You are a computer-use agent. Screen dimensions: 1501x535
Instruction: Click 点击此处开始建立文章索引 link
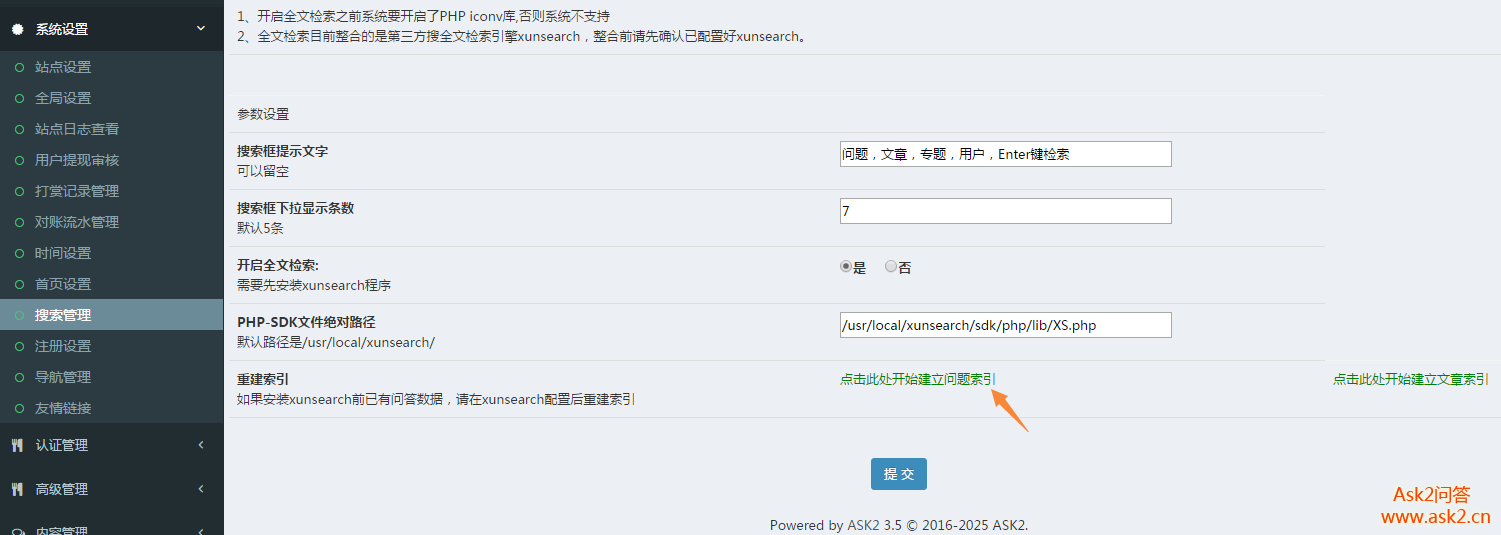click(x=1410, y=379)
